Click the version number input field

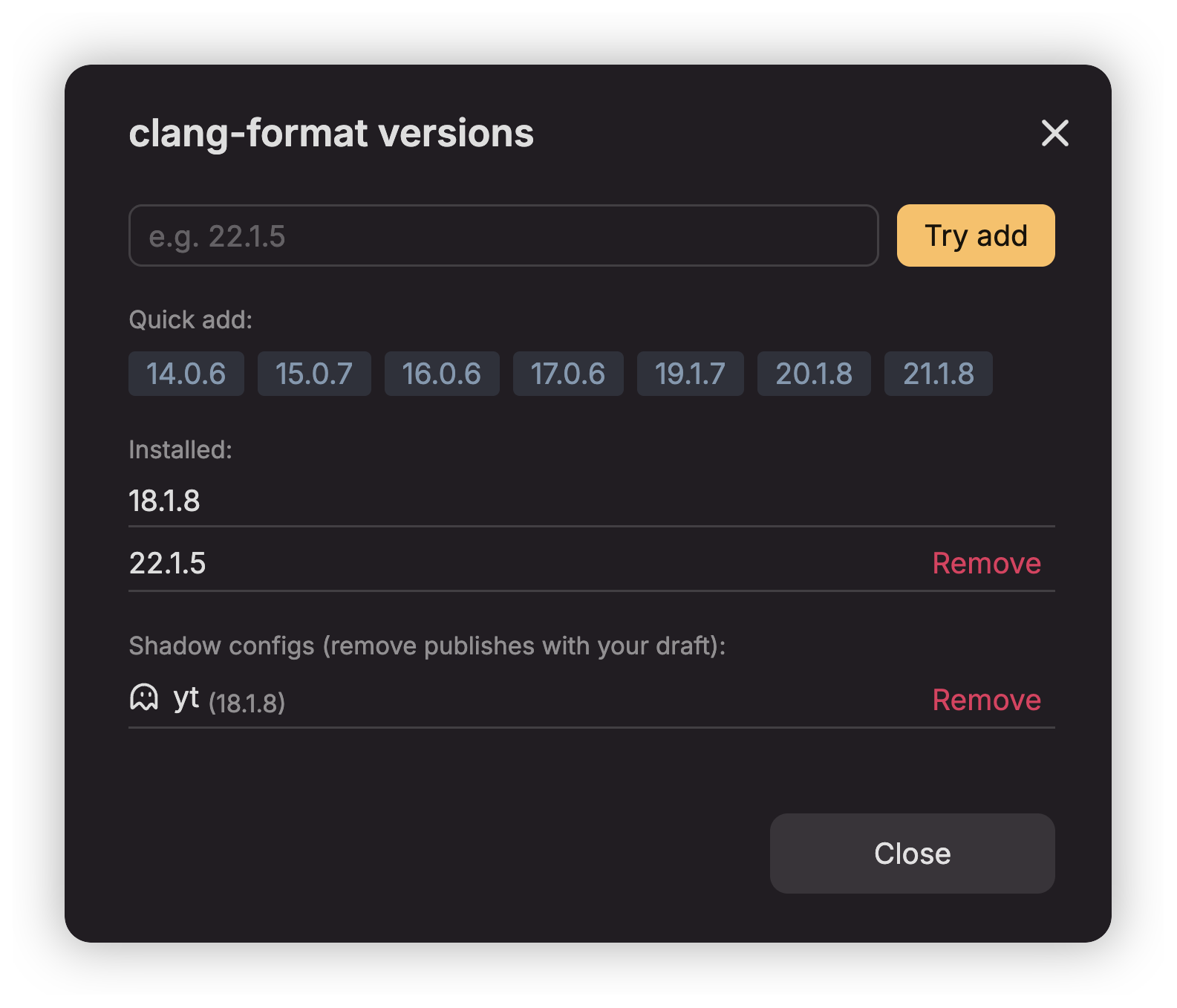click(x=503, y=235)
